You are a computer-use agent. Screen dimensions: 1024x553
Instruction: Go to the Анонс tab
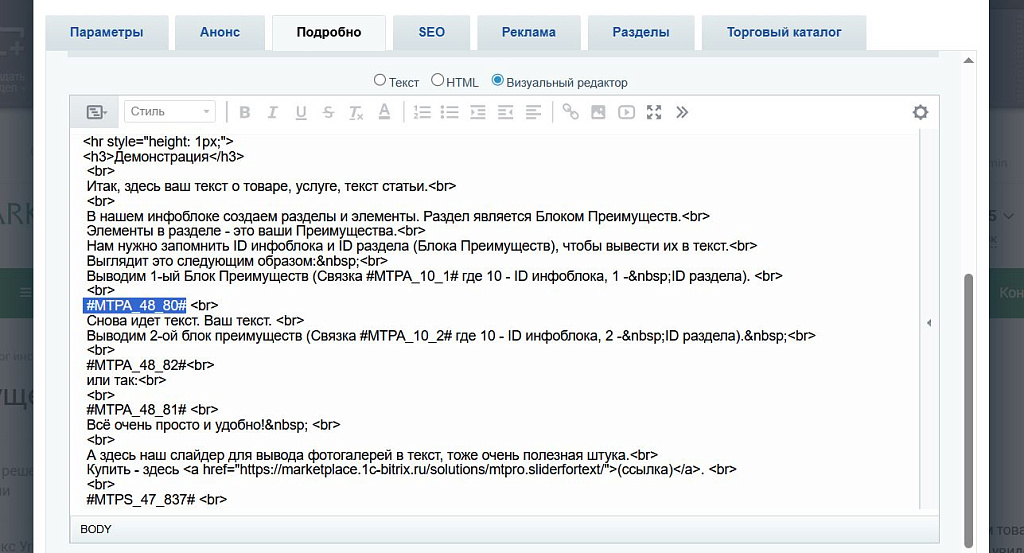[220, 32]
